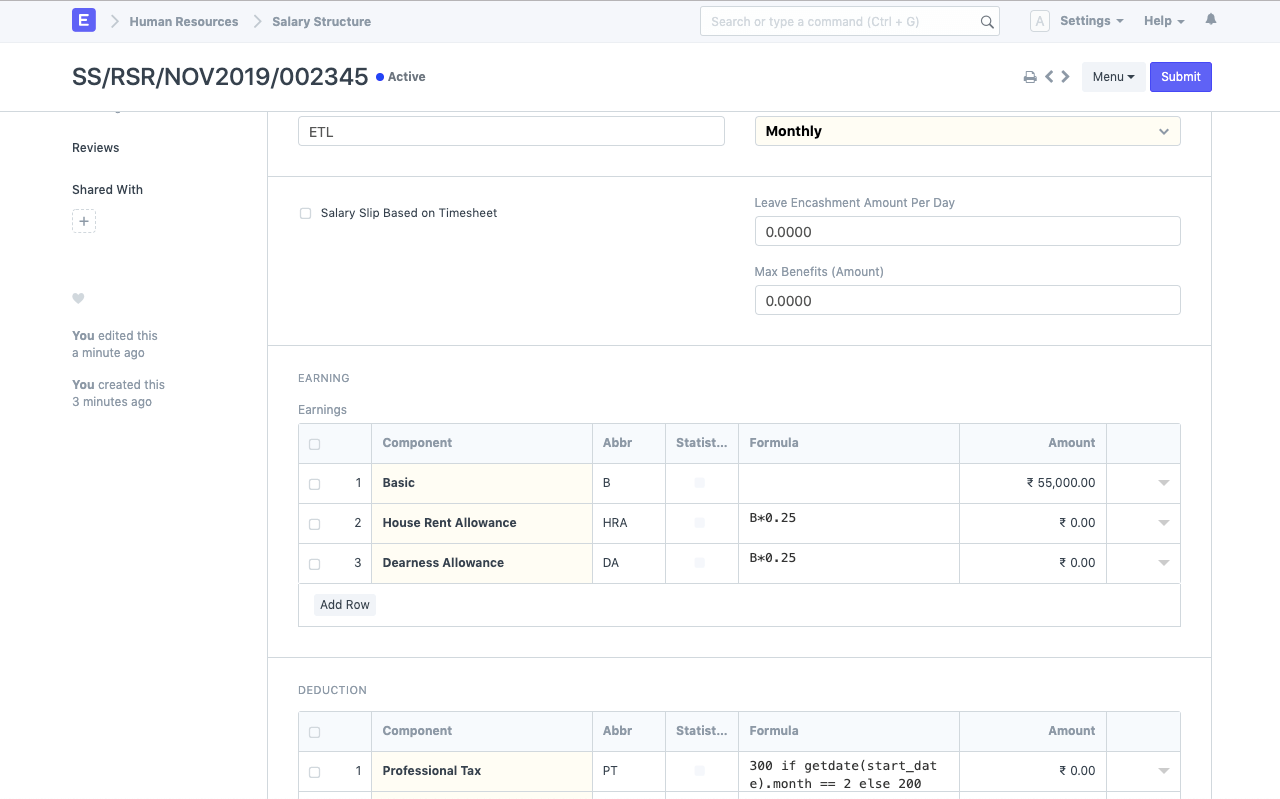Select the Professional Tax component cell
This screenshot has height=799, width=1280.
482,771
